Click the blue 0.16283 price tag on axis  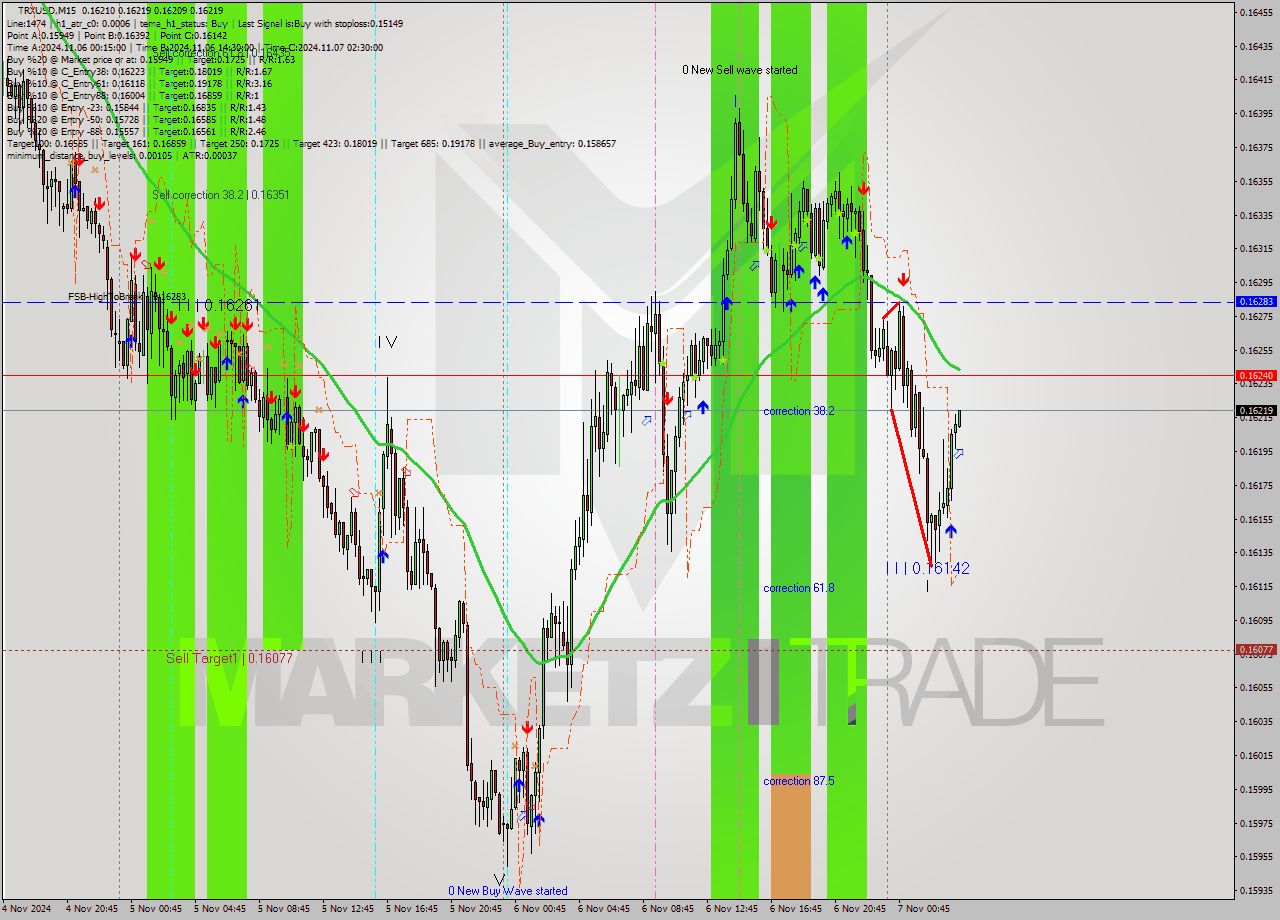coord(1256,301)
